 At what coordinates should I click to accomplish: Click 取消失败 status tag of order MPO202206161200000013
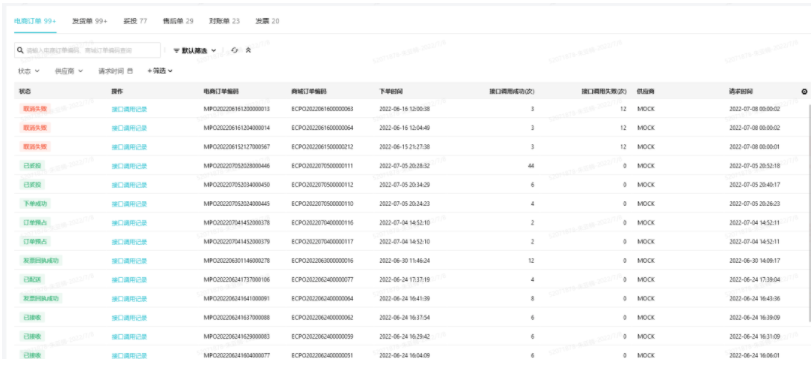(35, 109)
